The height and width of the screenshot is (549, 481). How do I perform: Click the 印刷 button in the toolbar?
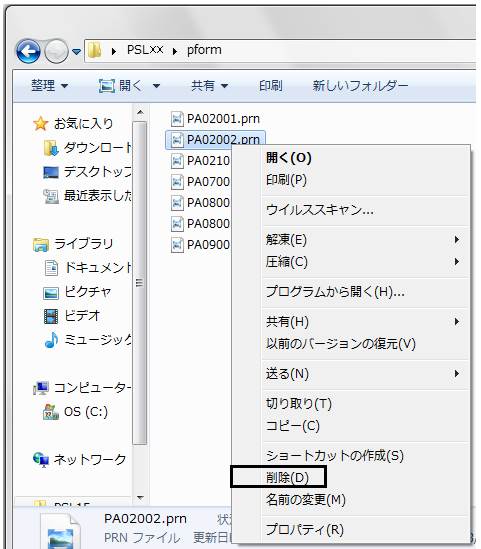271,85
